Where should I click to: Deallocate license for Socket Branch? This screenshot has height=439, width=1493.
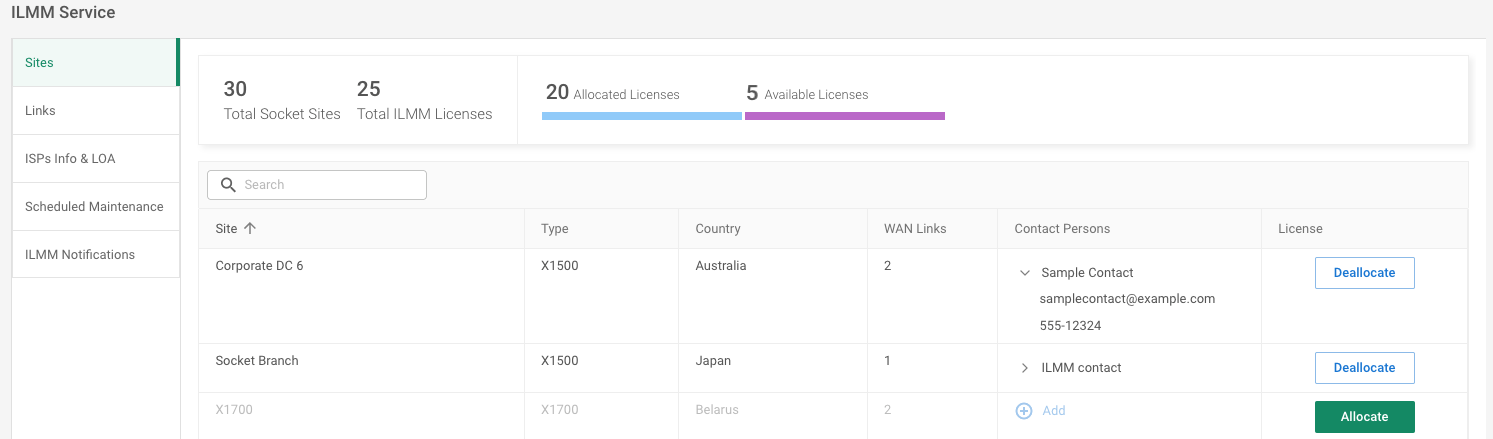click(1364, 368)
